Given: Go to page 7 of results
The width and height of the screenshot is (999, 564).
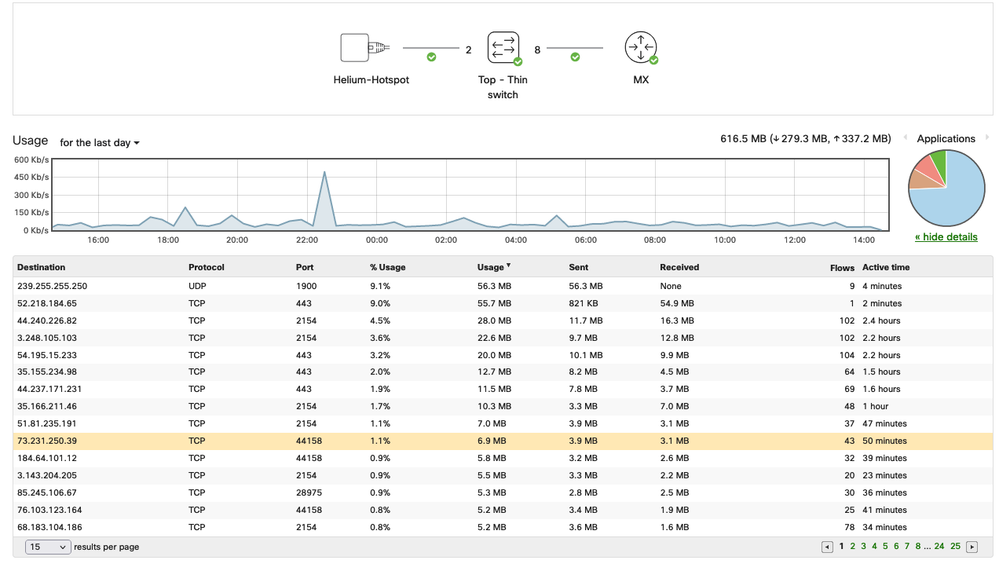Looking at the screenshot, I should tap(907, 546).
